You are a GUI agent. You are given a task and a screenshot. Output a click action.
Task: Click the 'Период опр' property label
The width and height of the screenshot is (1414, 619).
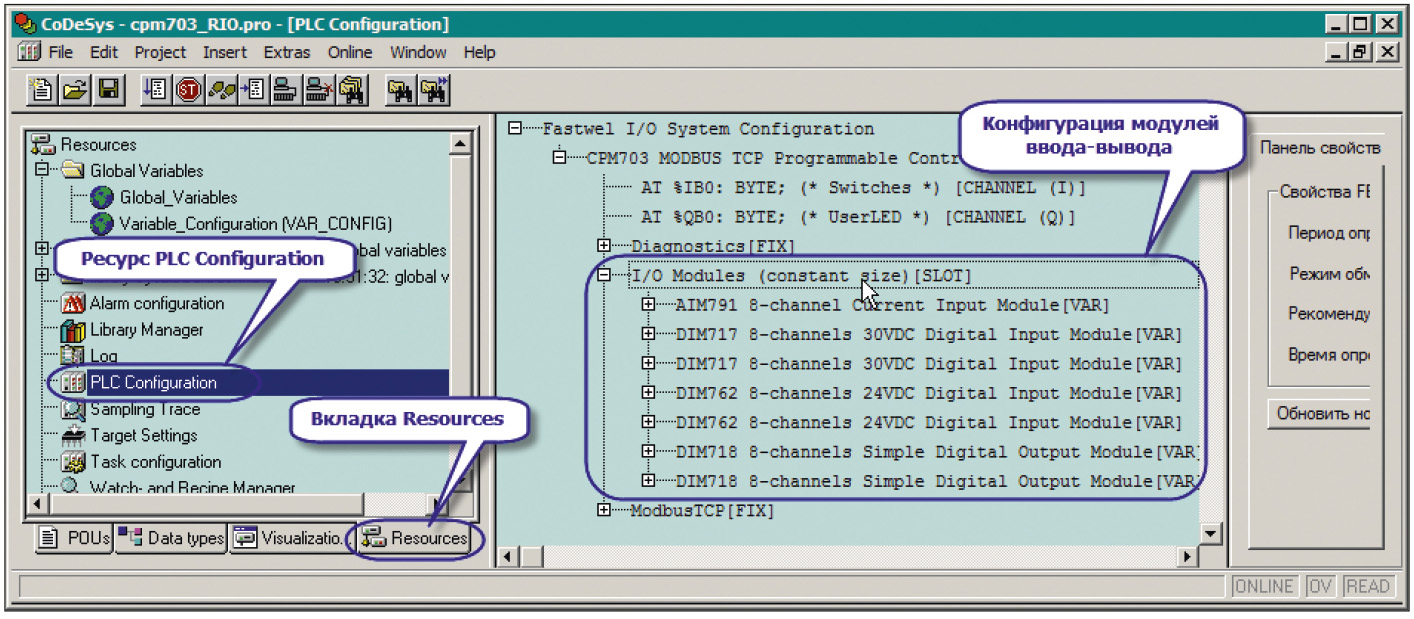coord(1328,234)
